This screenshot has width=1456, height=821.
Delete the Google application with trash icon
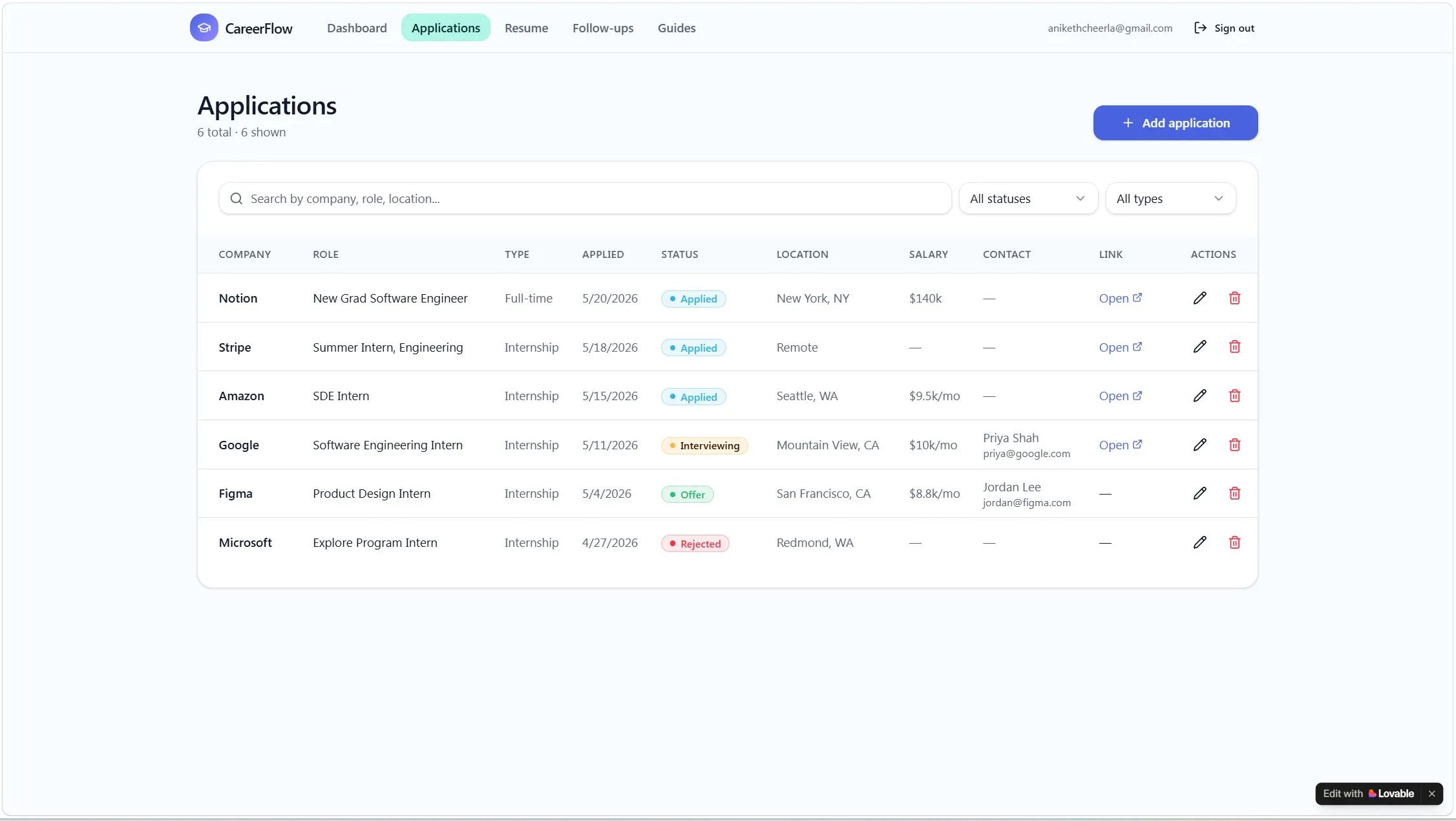pos(1234,445)
